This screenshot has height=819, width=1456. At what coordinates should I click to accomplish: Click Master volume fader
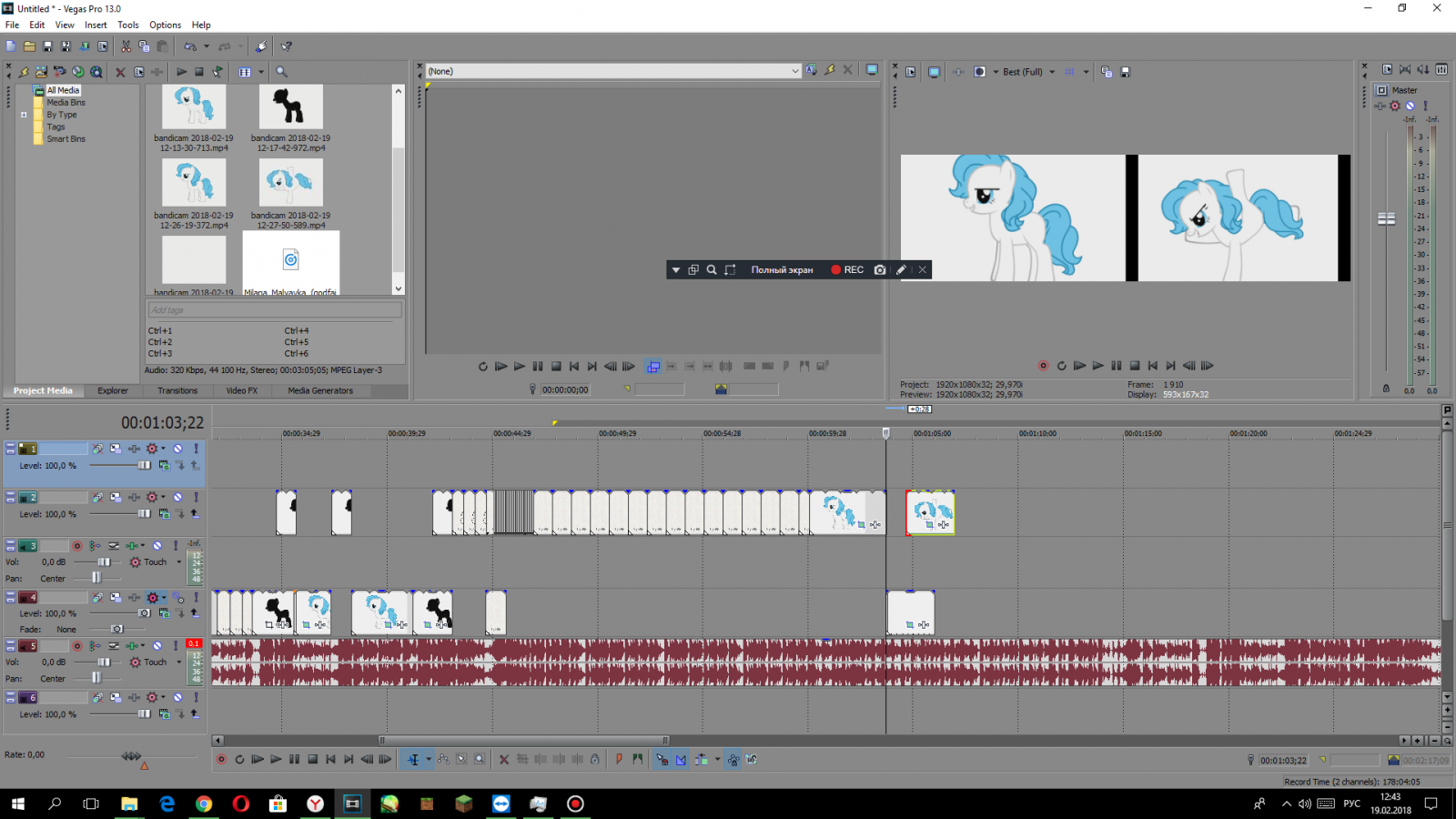pyautogui.click(x=1386, y=218)
